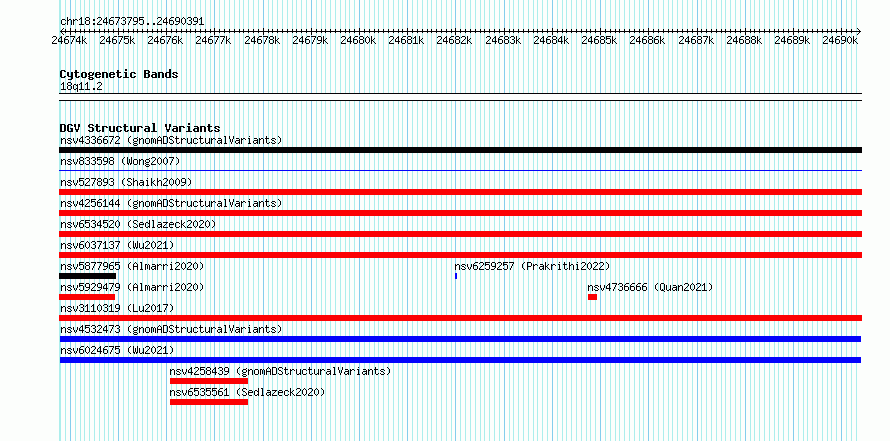
Task: Click the 24681k ruler position
Action: (406, 41)
